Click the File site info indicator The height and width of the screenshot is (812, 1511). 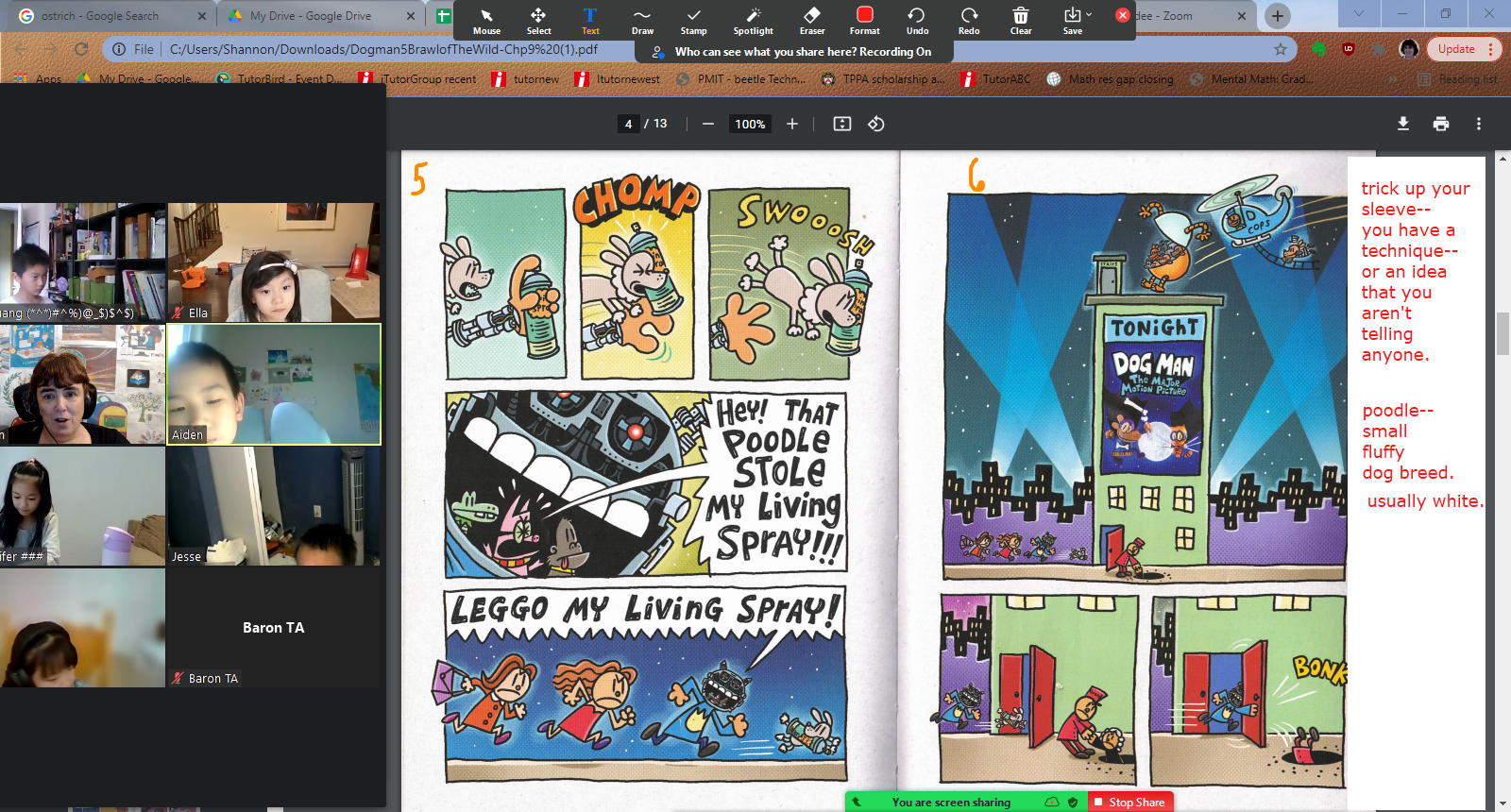coord(133,49)
